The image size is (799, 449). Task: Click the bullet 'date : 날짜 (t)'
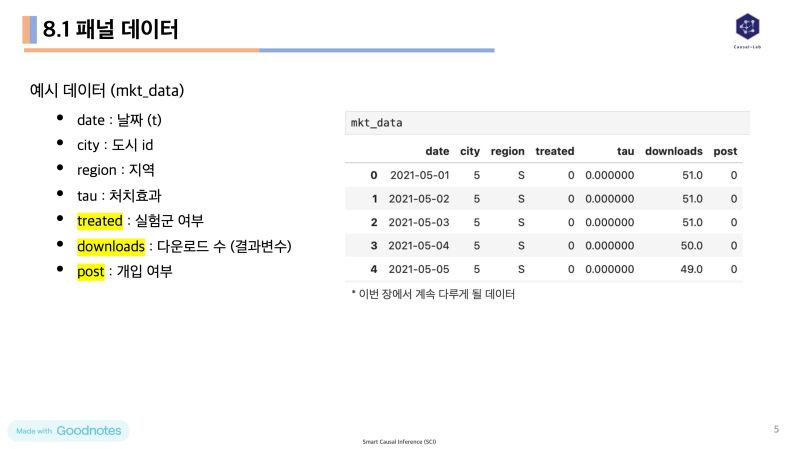pyautogui.click(x=119, y=120)
